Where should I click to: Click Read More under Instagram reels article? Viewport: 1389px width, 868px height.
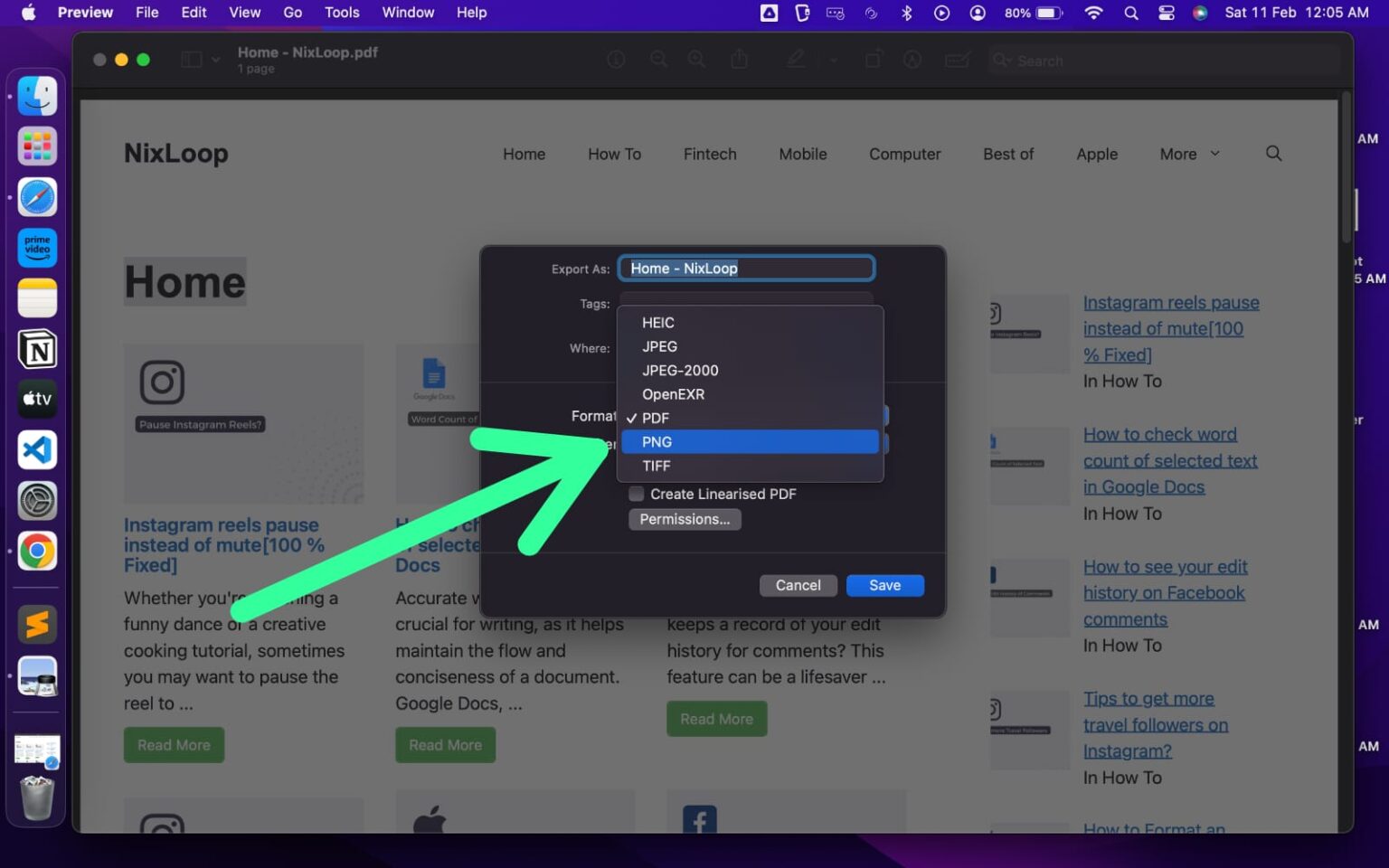click(174, 745)
